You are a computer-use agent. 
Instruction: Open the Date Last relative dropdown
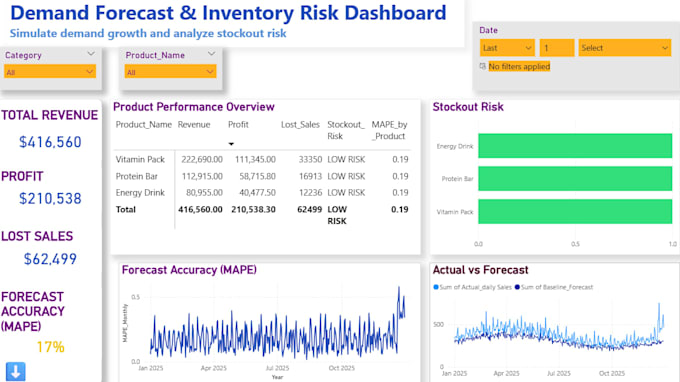pyautogui.click(x=507, y=48)
